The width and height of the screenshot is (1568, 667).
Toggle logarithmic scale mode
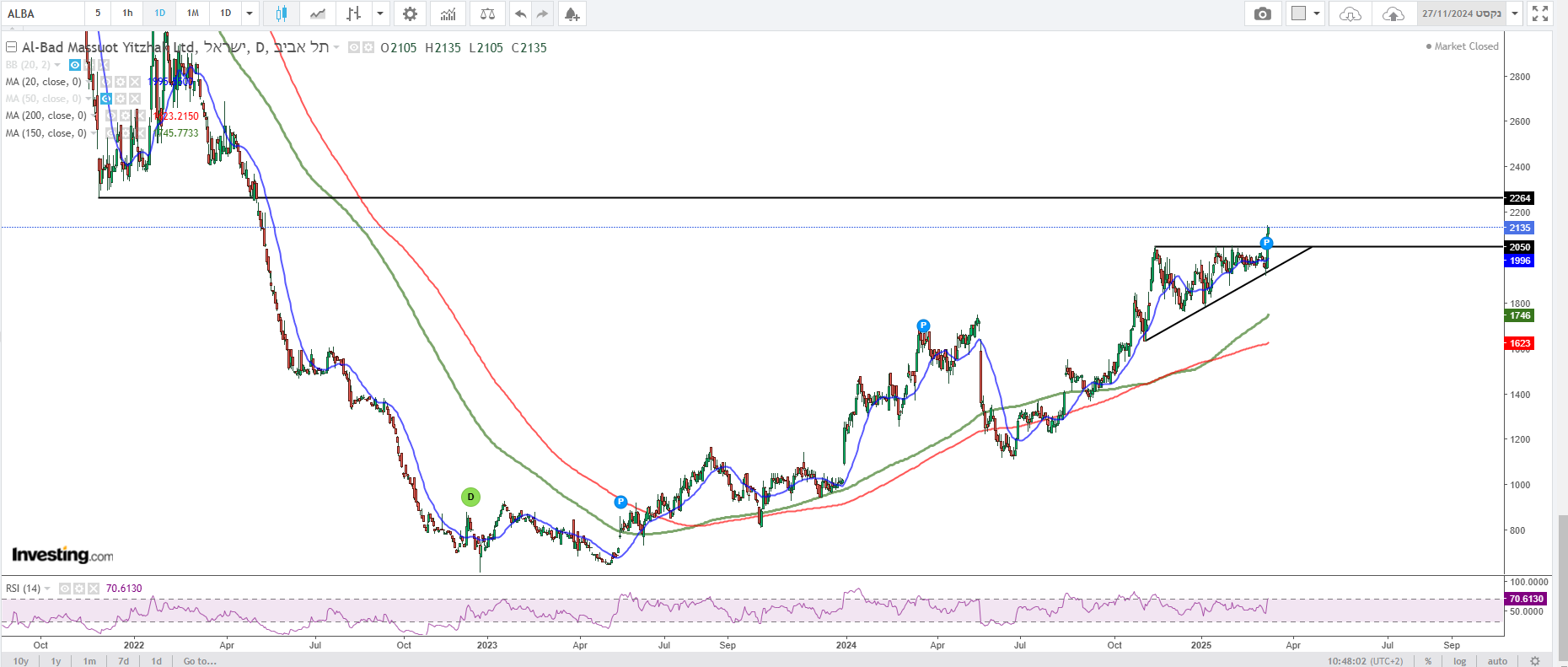click(x=1460, y=661)
